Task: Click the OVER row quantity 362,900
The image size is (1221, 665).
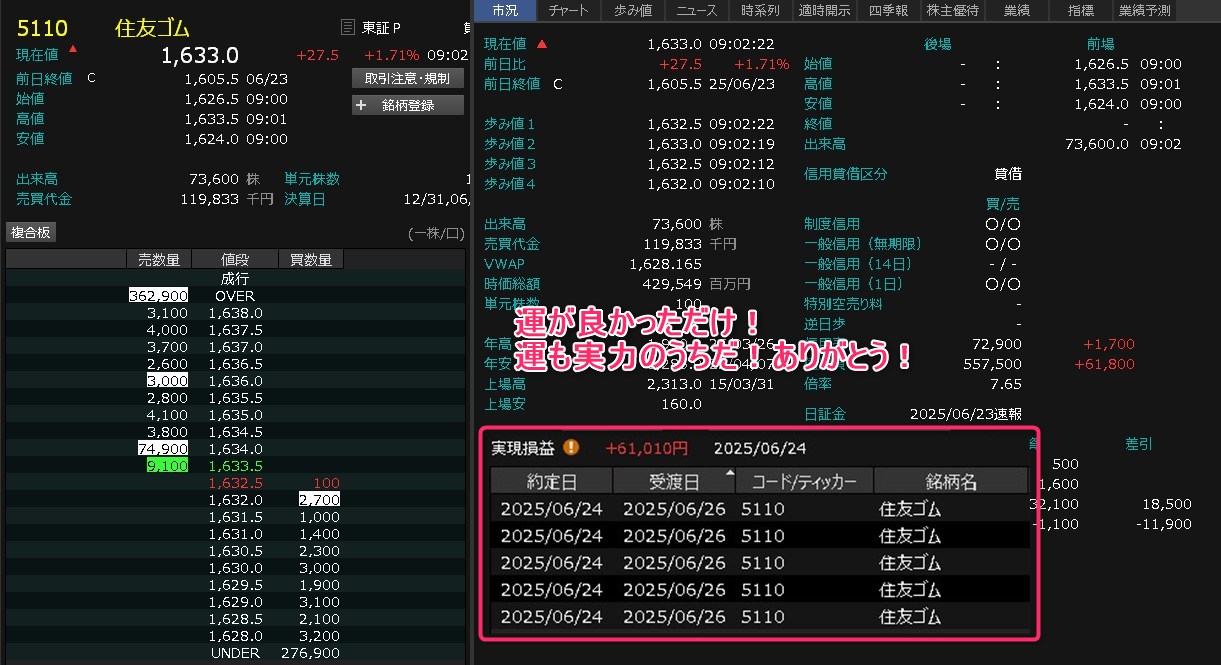Action: pyautogui.click(x=158, y=296)
